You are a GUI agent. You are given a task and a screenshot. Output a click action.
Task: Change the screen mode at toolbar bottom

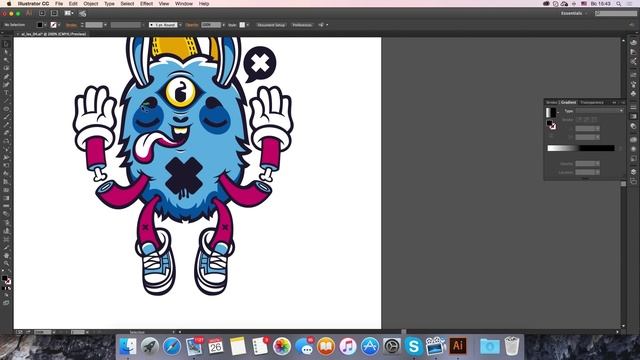point(6,303)
